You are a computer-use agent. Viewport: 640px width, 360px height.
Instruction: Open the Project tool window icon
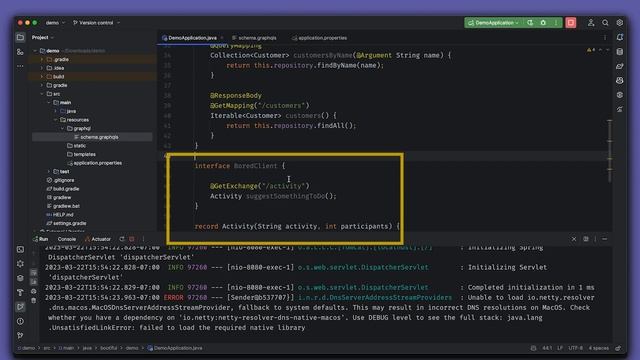(20, 38)
